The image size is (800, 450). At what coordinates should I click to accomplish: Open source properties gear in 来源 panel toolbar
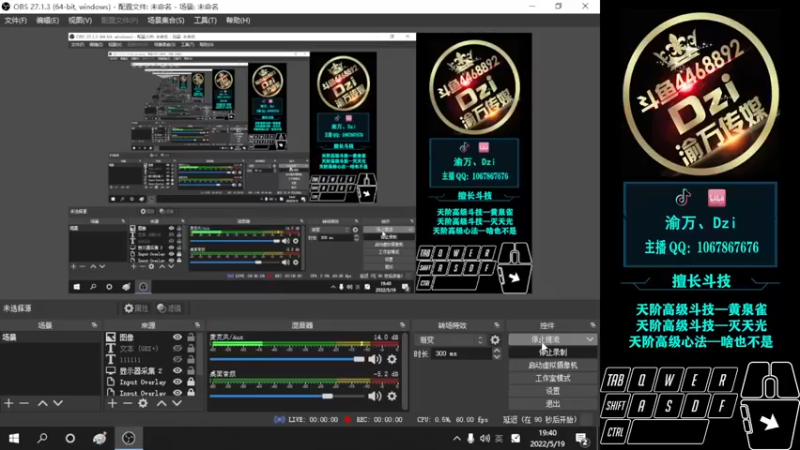143,404
